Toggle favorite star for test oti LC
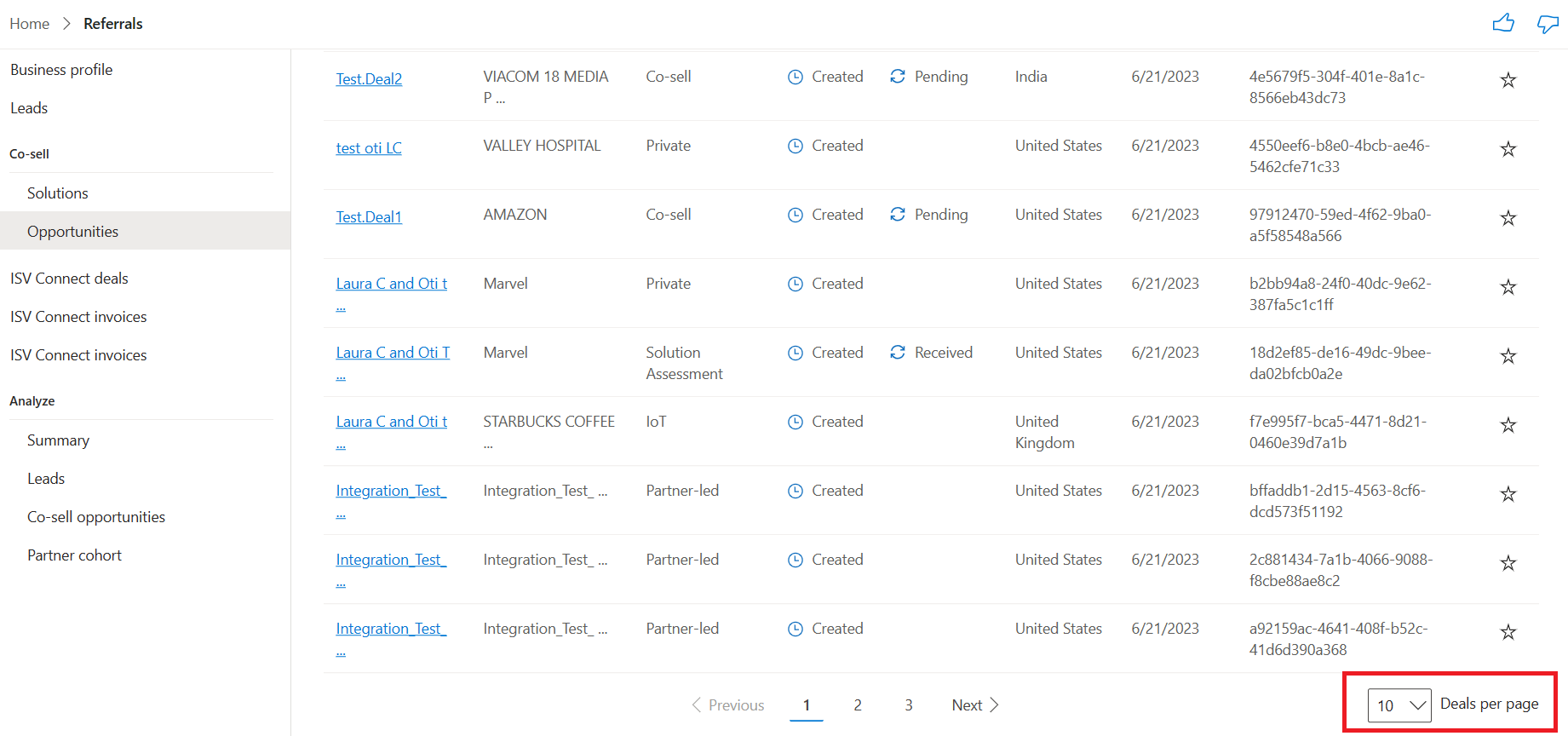Screen dimensions: 1568x736 click(1508, 149)
